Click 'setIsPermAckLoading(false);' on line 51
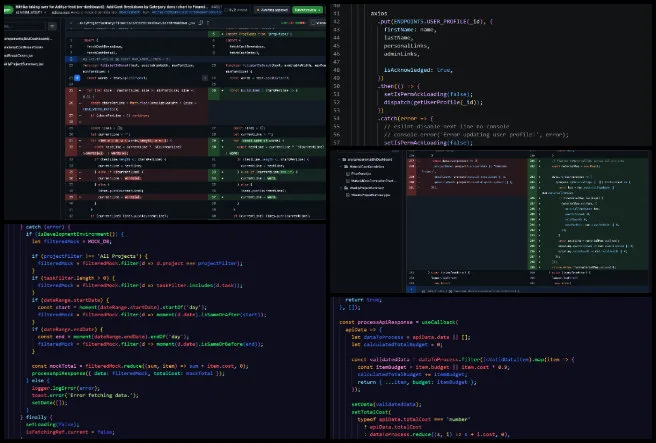This screenshot has height=443, width=656. (x=428, y=94)
